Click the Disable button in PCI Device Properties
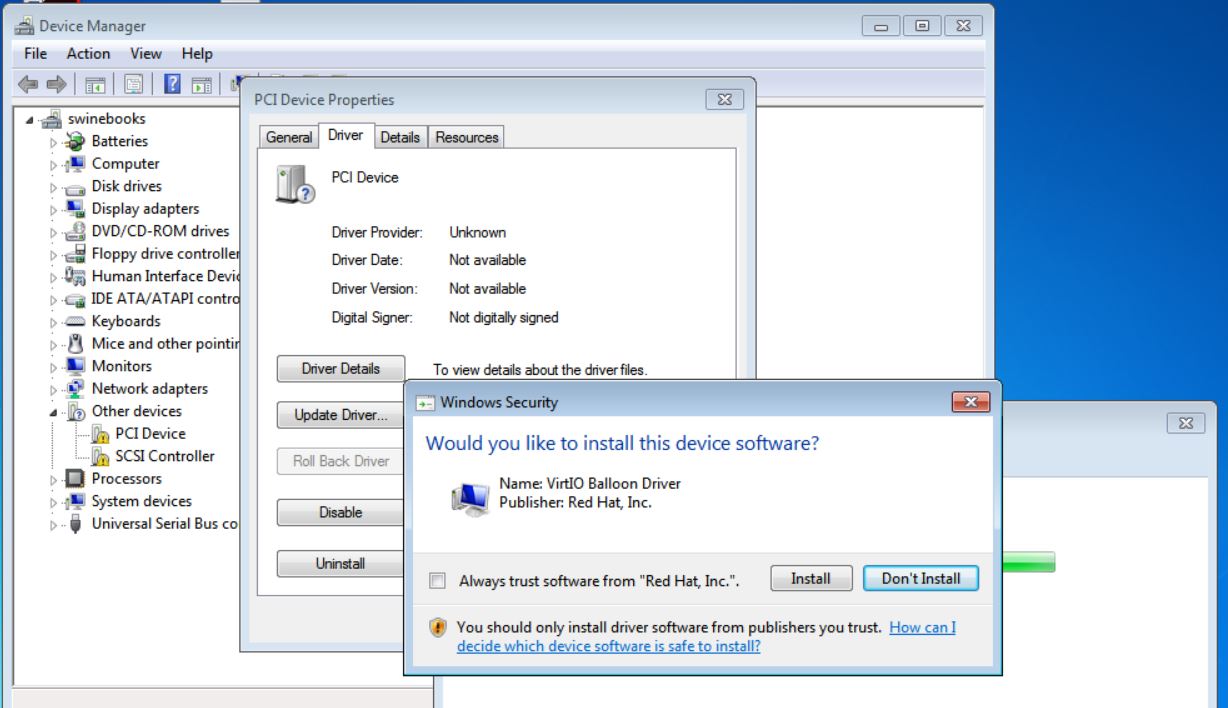The width and height of the screenshot is (1228, 708). (x=340, y=512)
